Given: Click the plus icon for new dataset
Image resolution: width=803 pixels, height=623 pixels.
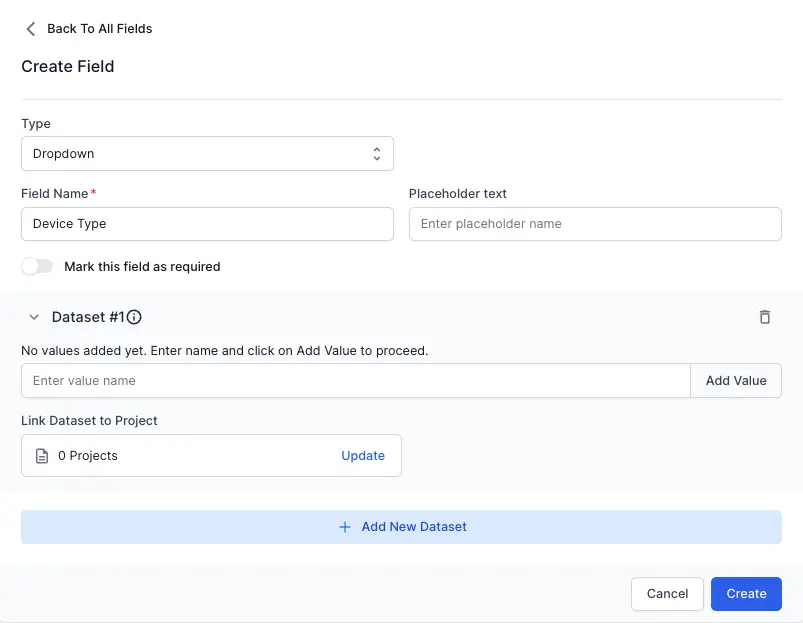Looking at the screenshot, I should [345, 527].
